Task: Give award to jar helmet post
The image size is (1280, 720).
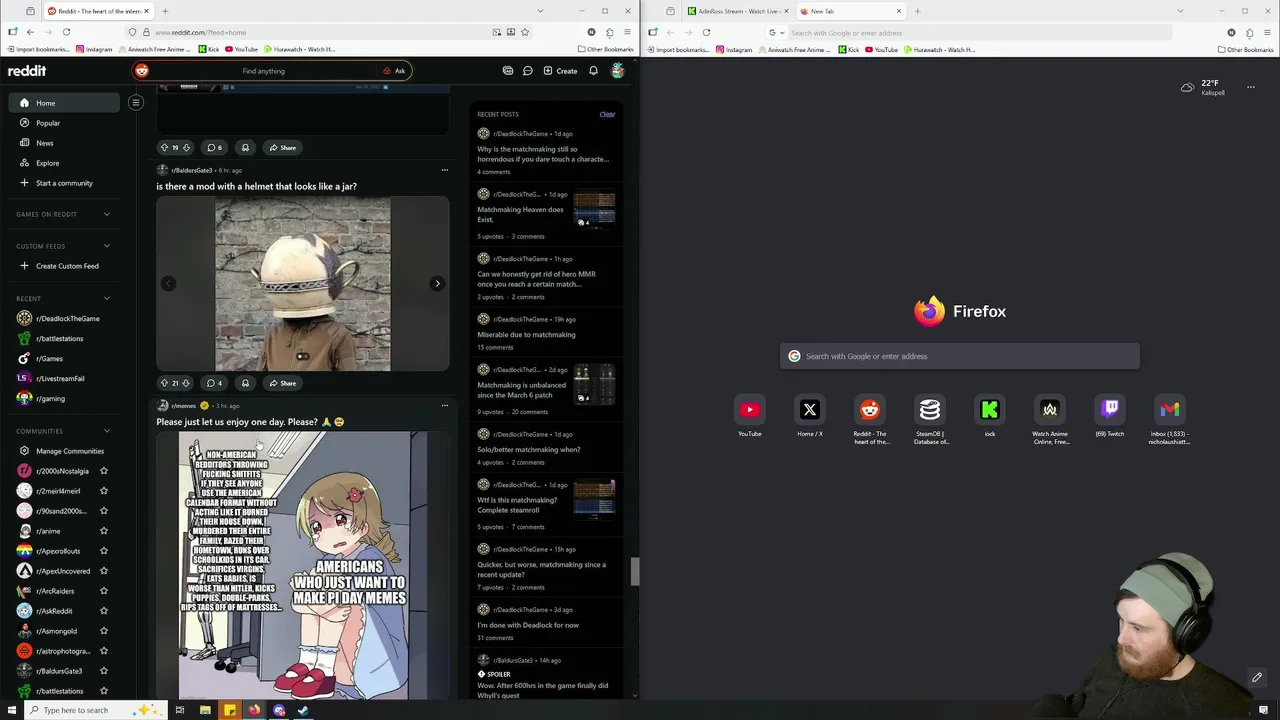Action: [245, 383]
